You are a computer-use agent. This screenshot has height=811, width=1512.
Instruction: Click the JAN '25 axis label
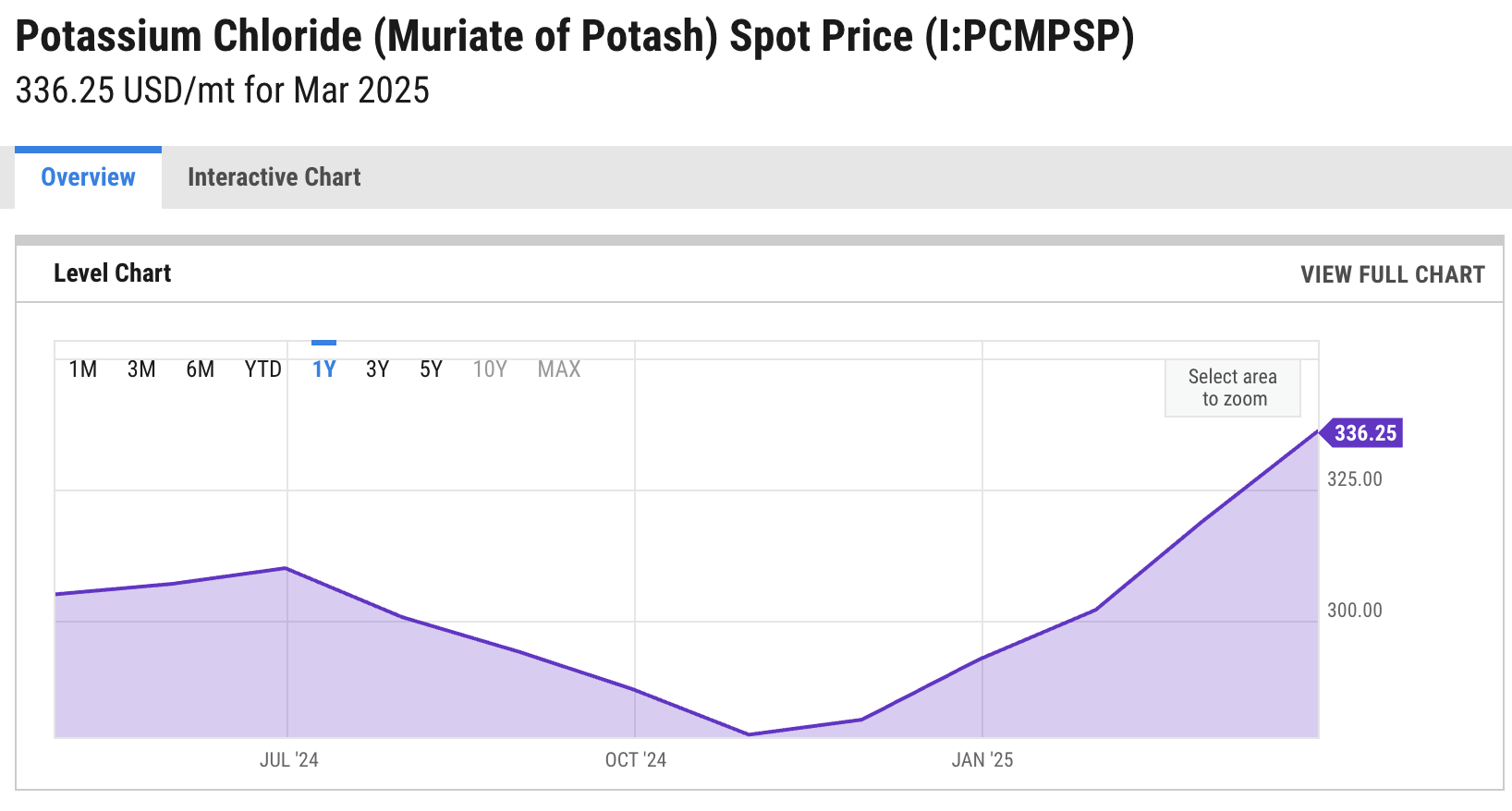coord(982,760)
